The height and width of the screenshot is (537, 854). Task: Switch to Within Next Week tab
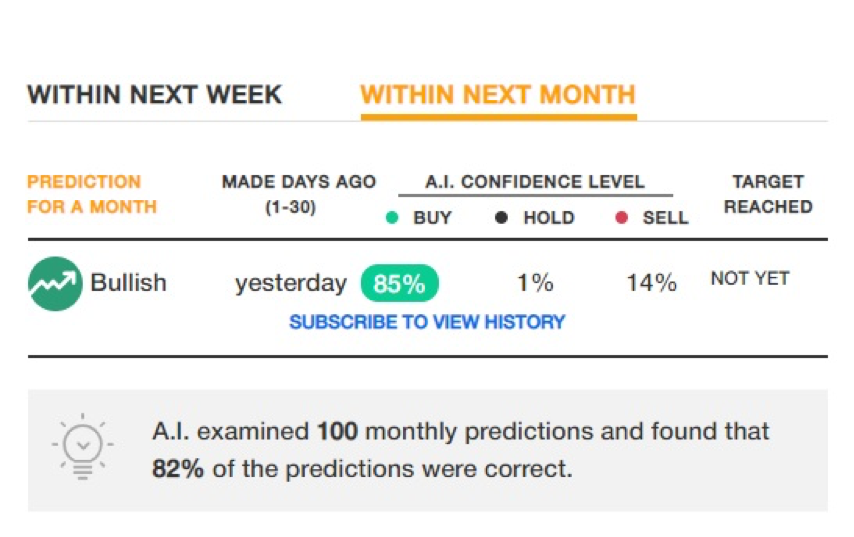pos(155,95)
